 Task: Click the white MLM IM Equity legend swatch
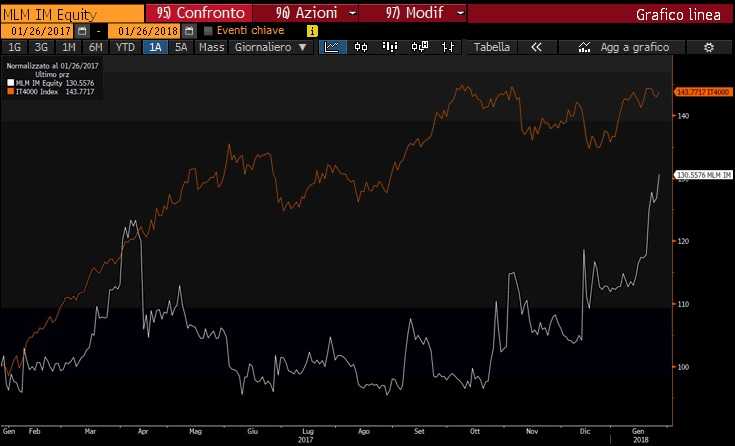(11, 83)
